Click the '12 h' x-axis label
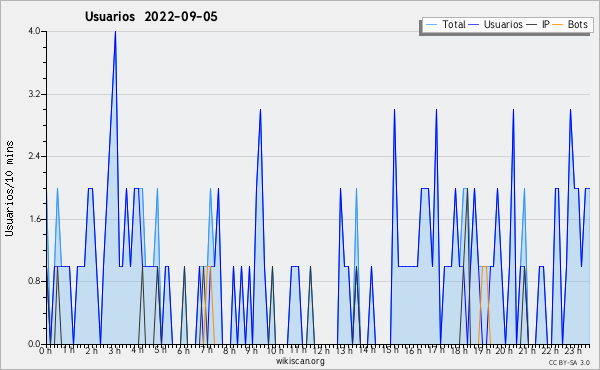This screenshot has width=600, height=370. pos(321,350)
